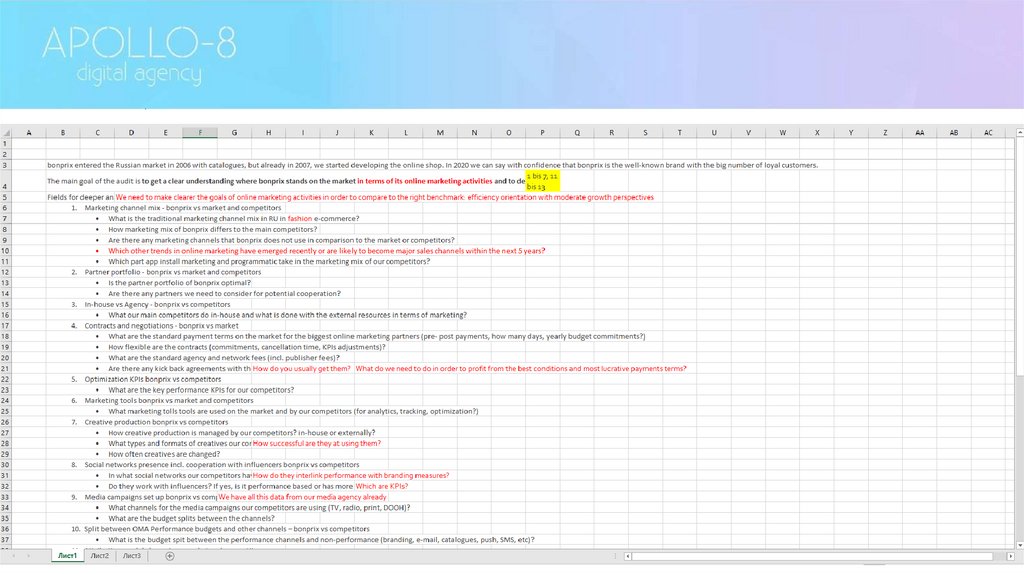Click the previous sheet navigation arrow
The width and height of the screenshot is (1024, 574).
click(13, 556)
